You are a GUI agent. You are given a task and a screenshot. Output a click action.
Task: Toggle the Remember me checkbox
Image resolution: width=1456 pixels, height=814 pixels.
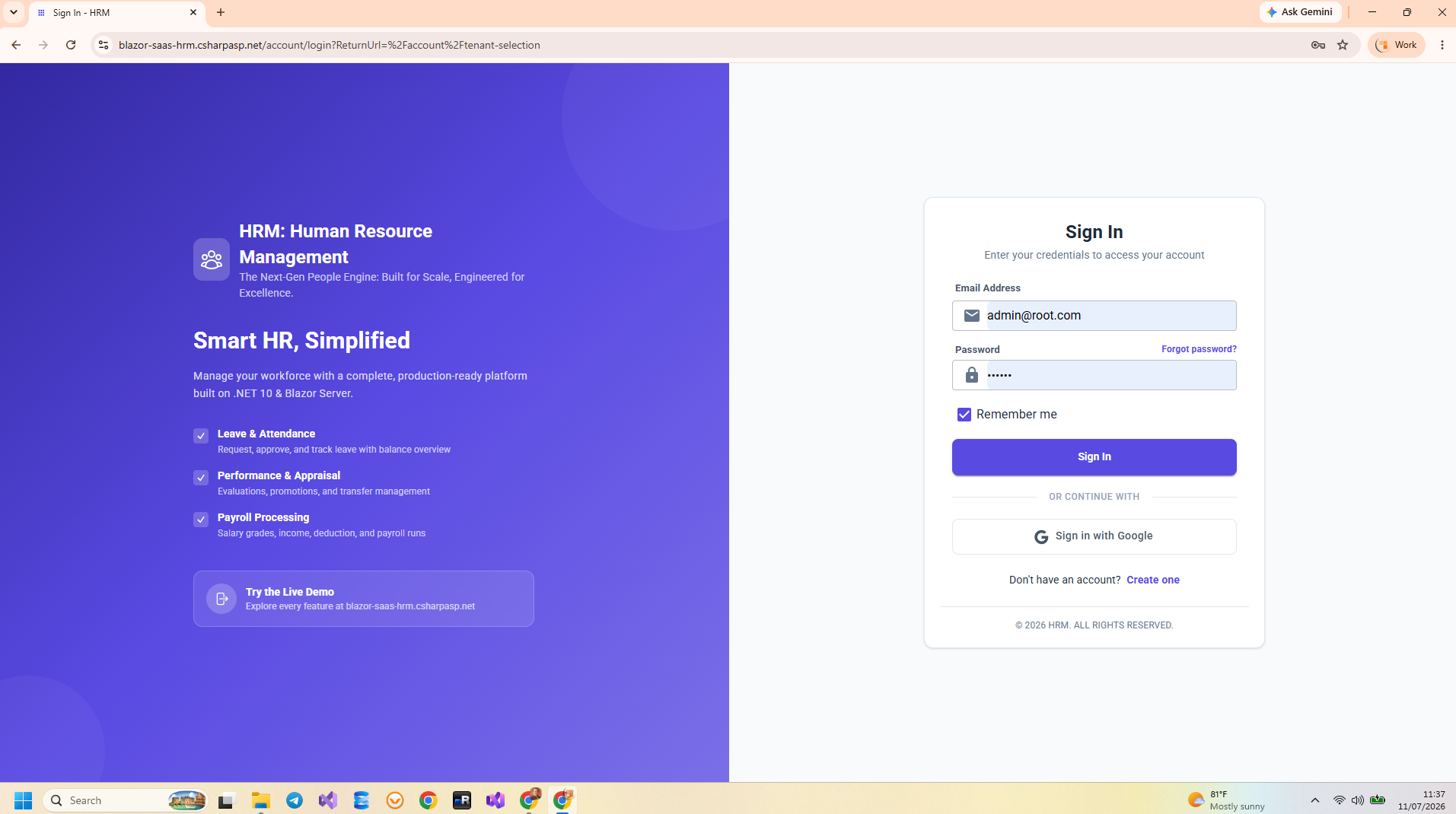[x=964, y=415]
